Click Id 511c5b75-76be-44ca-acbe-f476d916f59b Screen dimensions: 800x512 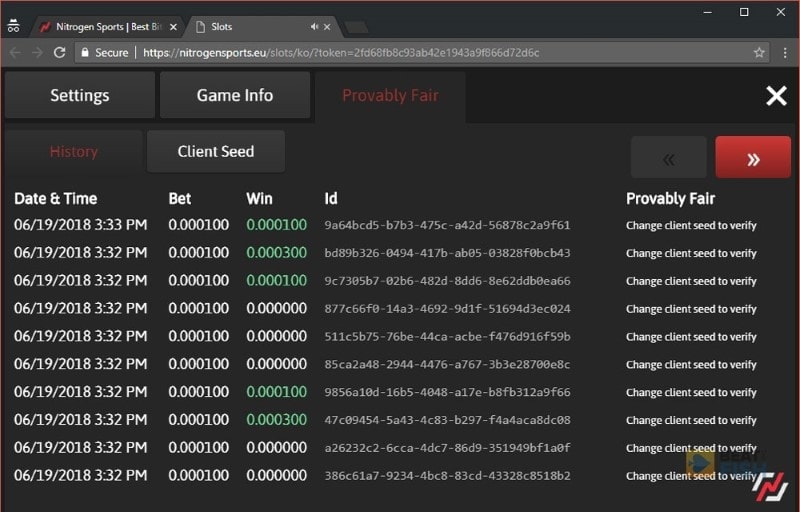447,337
